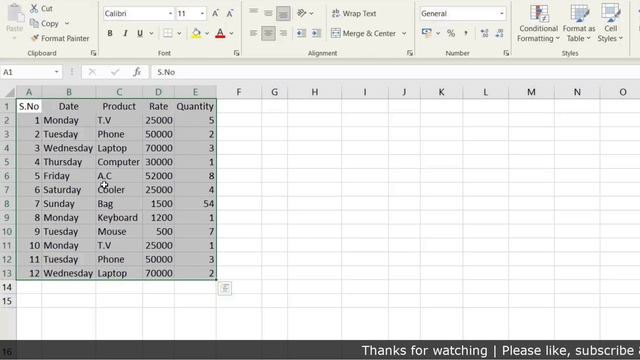Open Font settings dialog launcher
640x360 pixels.
[236, 53]
